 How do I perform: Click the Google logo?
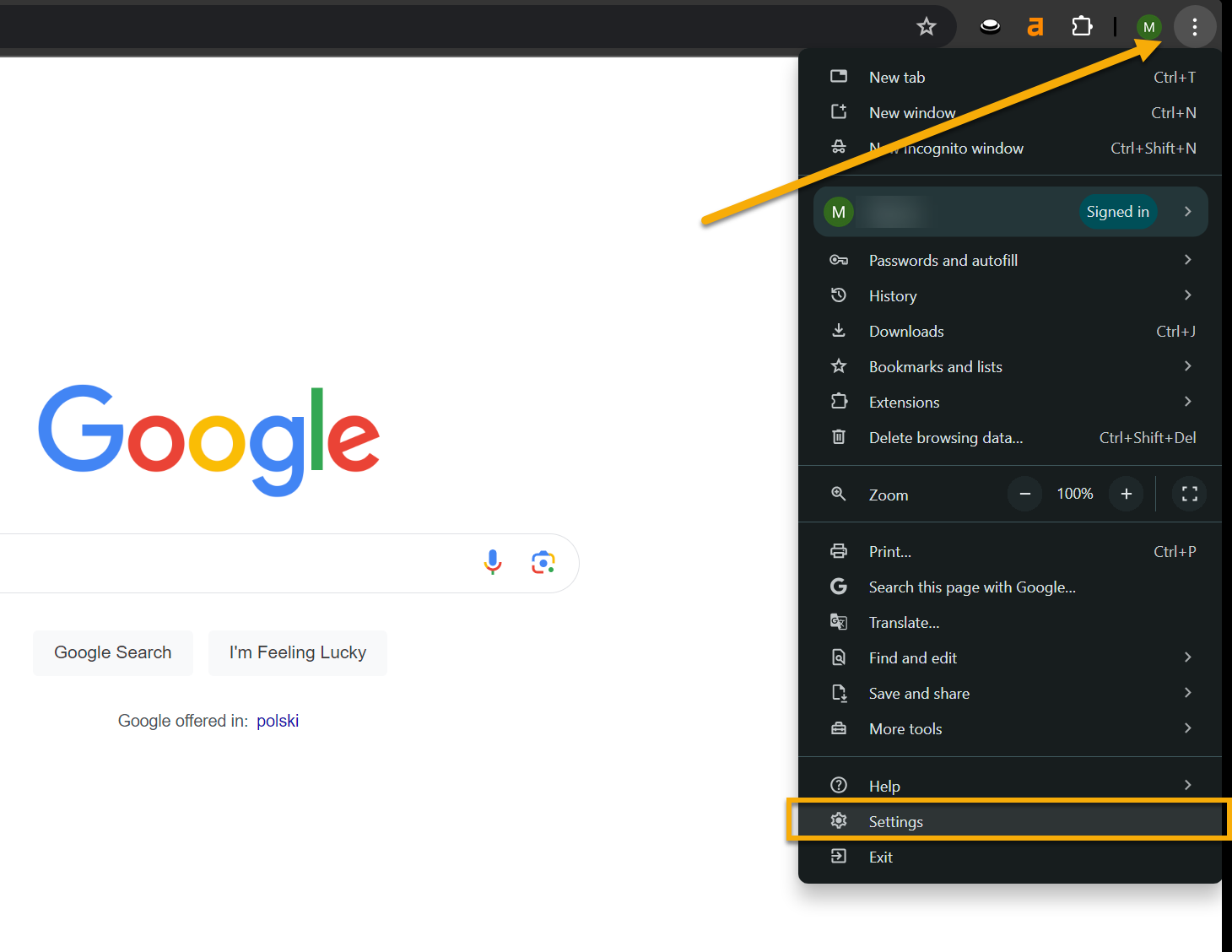pos(209,439)
